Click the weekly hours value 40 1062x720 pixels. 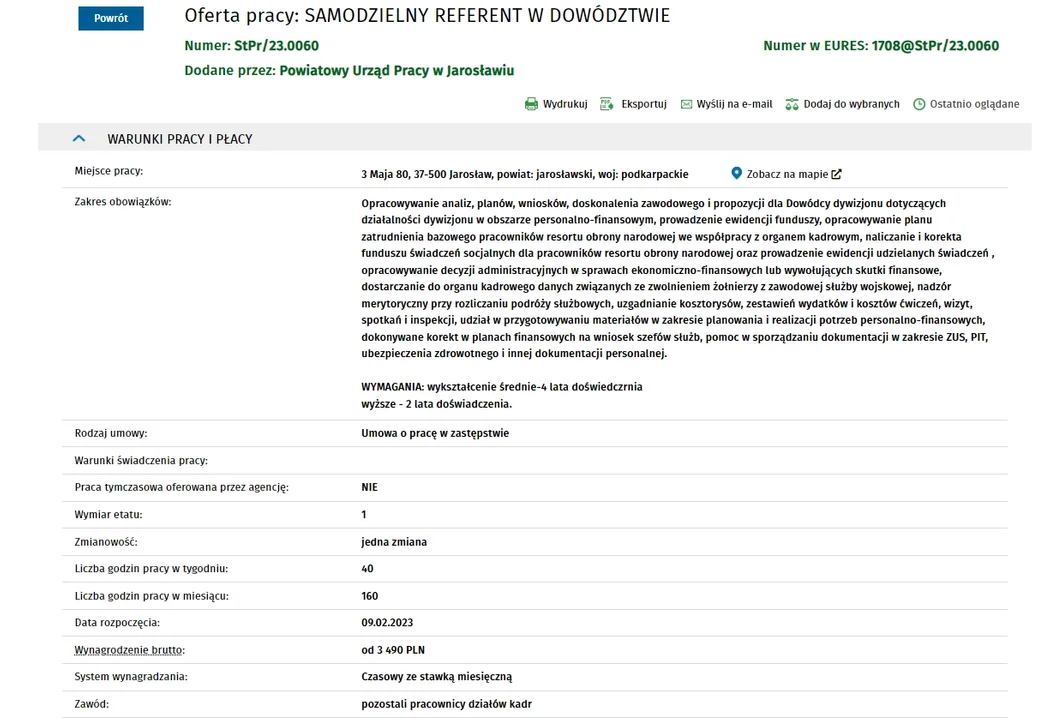(x=367, y=568)
